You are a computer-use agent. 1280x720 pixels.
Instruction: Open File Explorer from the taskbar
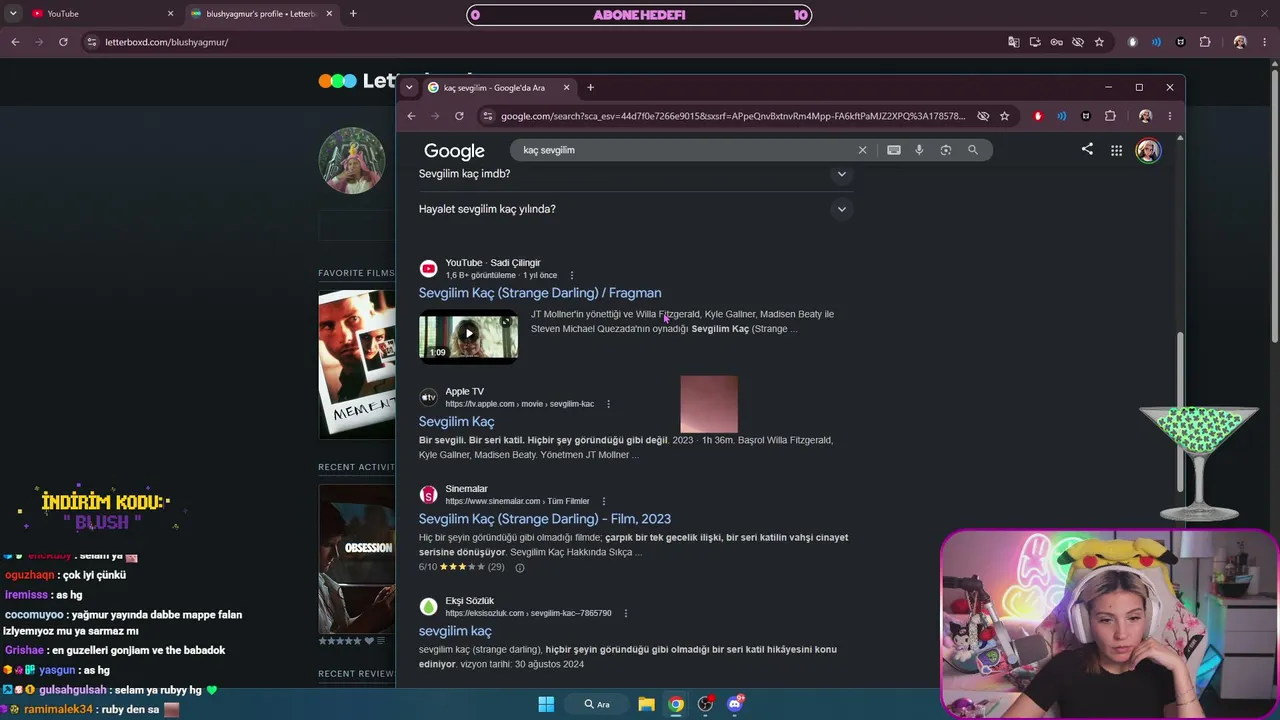tap(647, 704)
